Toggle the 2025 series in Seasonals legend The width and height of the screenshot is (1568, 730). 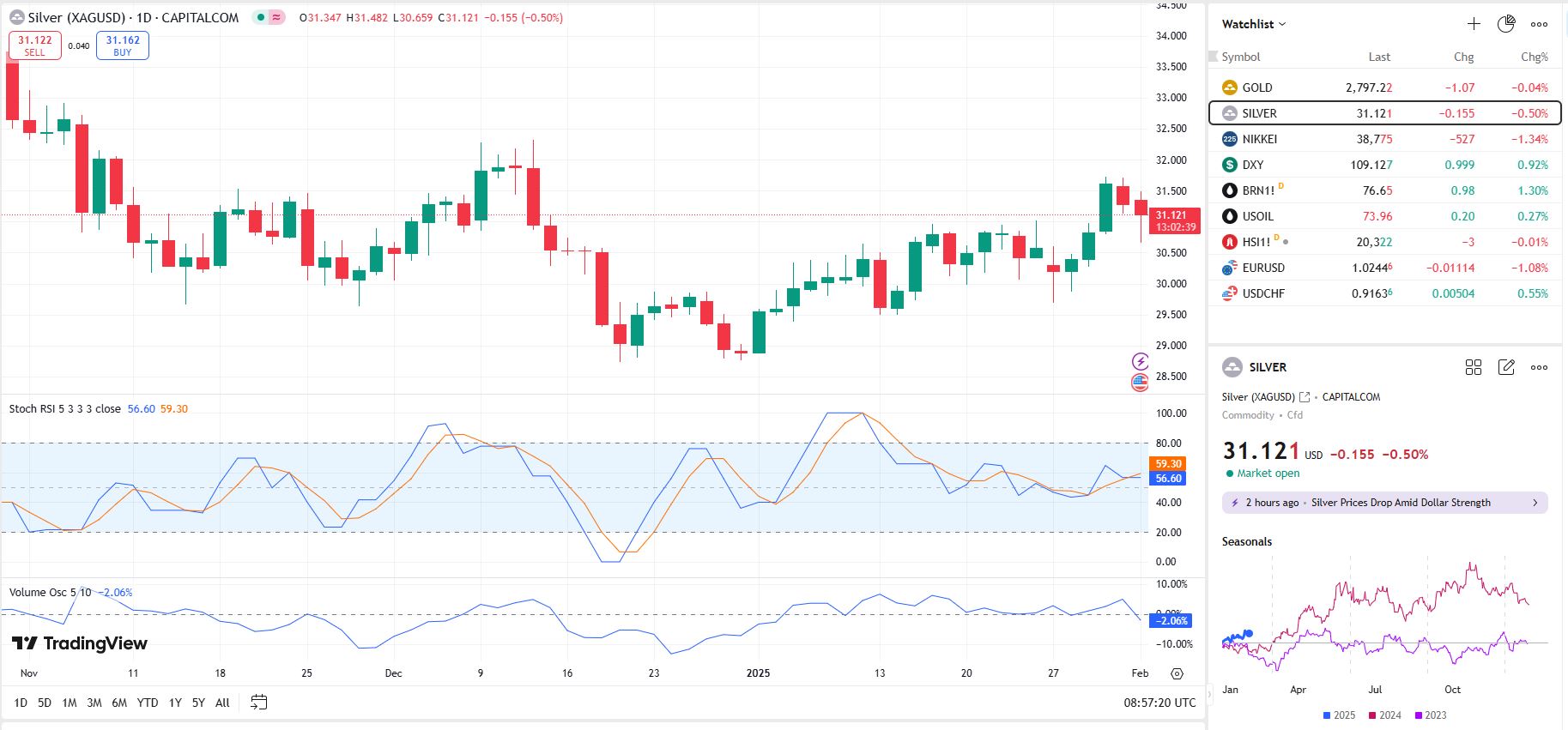1339,715
